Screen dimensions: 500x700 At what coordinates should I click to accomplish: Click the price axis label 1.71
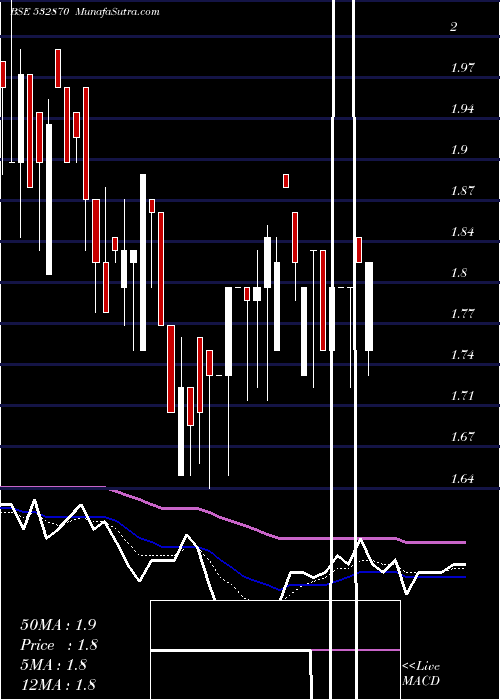(x=462, y=395)
